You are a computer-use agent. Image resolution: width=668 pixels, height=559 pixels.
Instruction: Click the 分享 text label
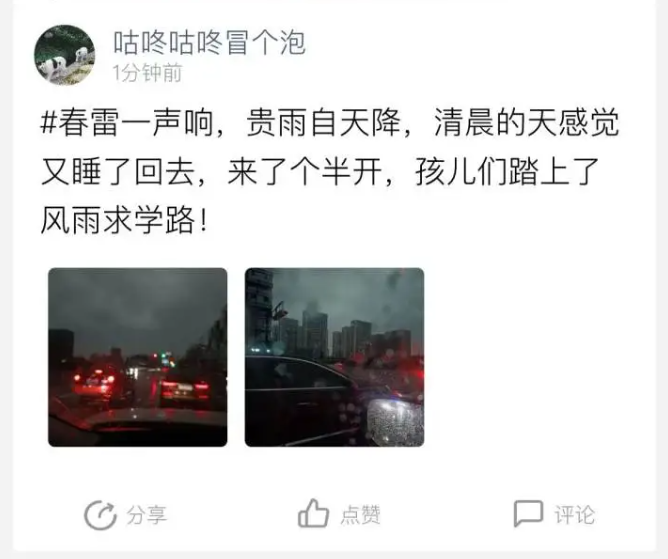point(146,515)
